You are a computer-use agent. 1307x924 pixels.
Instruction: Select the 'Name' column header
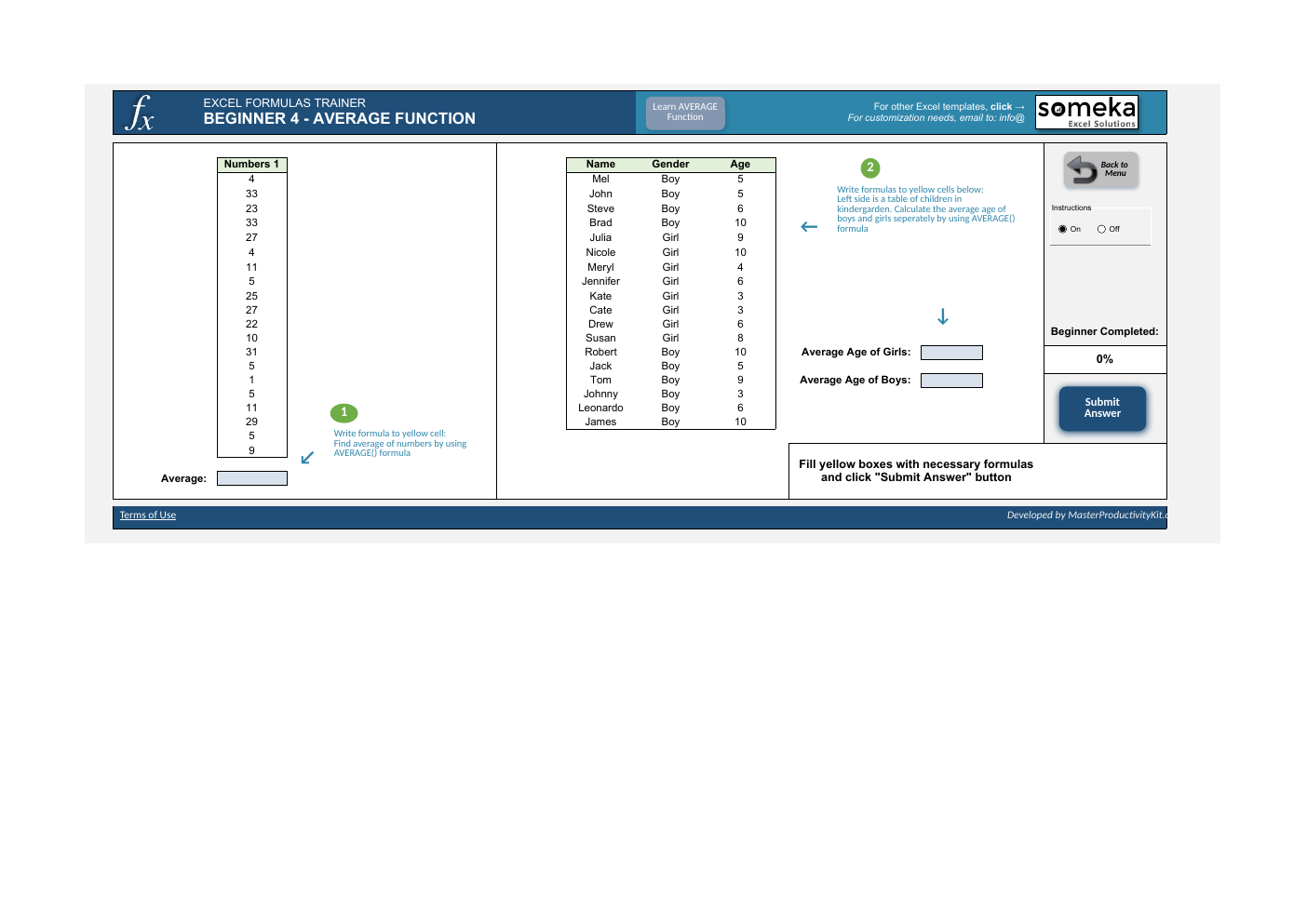click(600, 165)
